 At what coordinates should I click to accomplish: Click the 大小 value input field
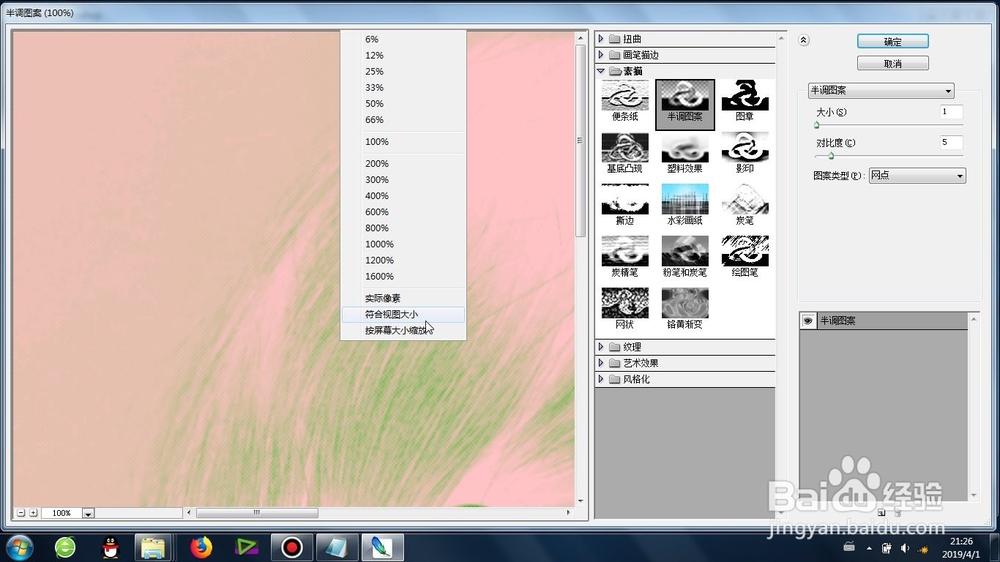(951, 112)
